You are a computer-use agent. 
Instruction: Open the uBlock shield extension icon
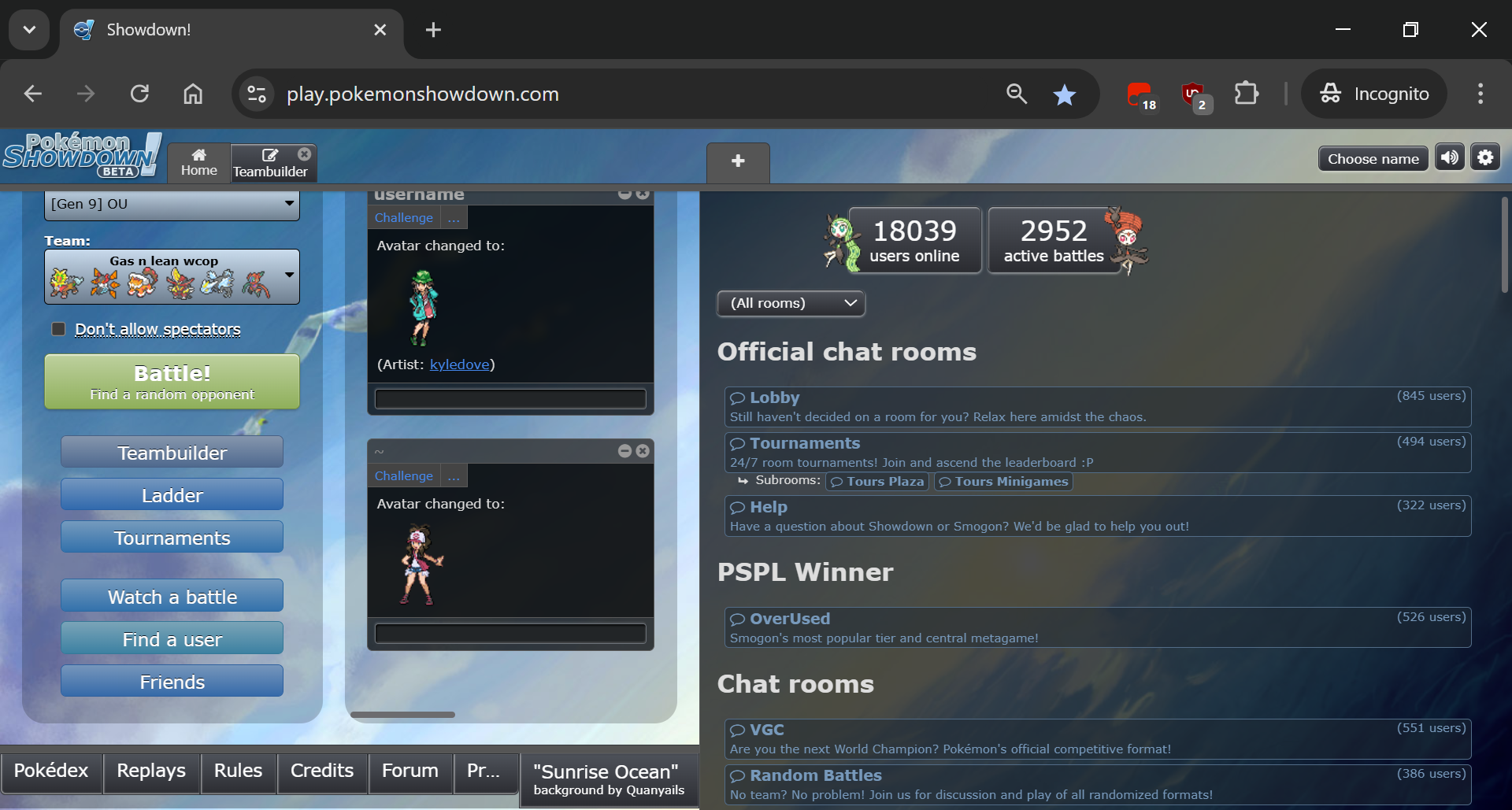click(1195, 95)
